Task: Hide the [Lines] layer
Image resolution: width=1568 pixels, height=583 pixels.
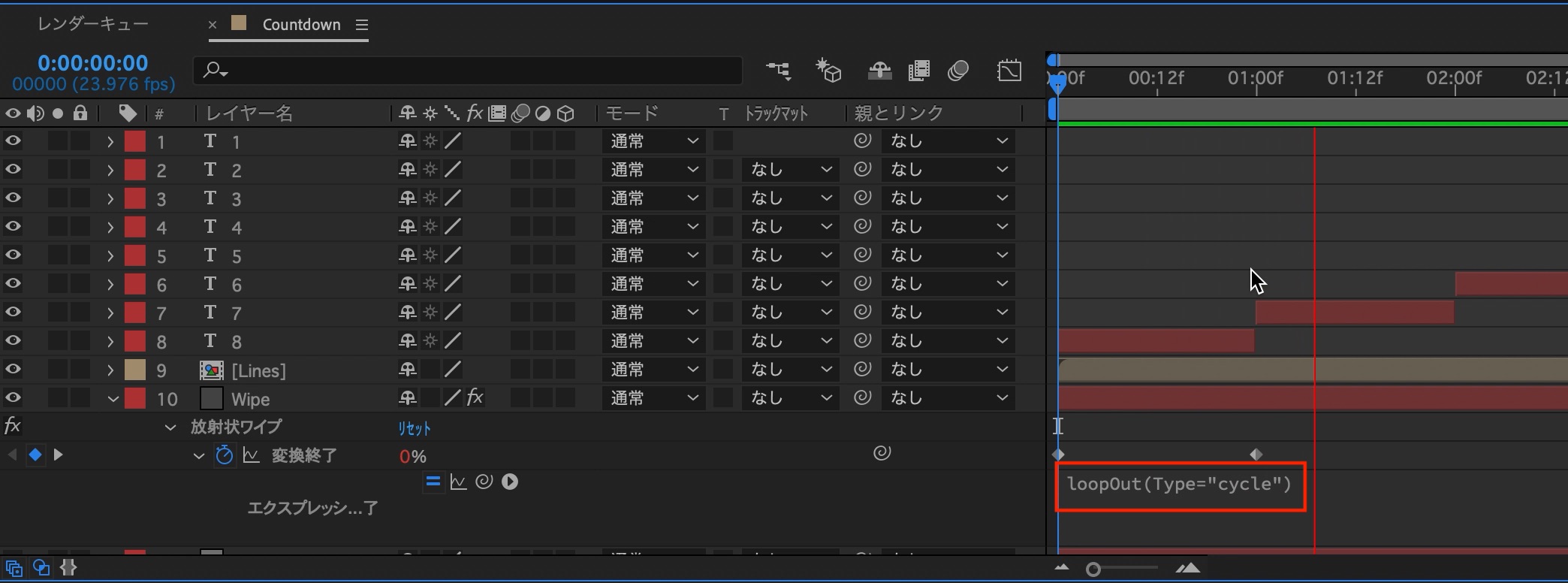Action: click(13, 369)
